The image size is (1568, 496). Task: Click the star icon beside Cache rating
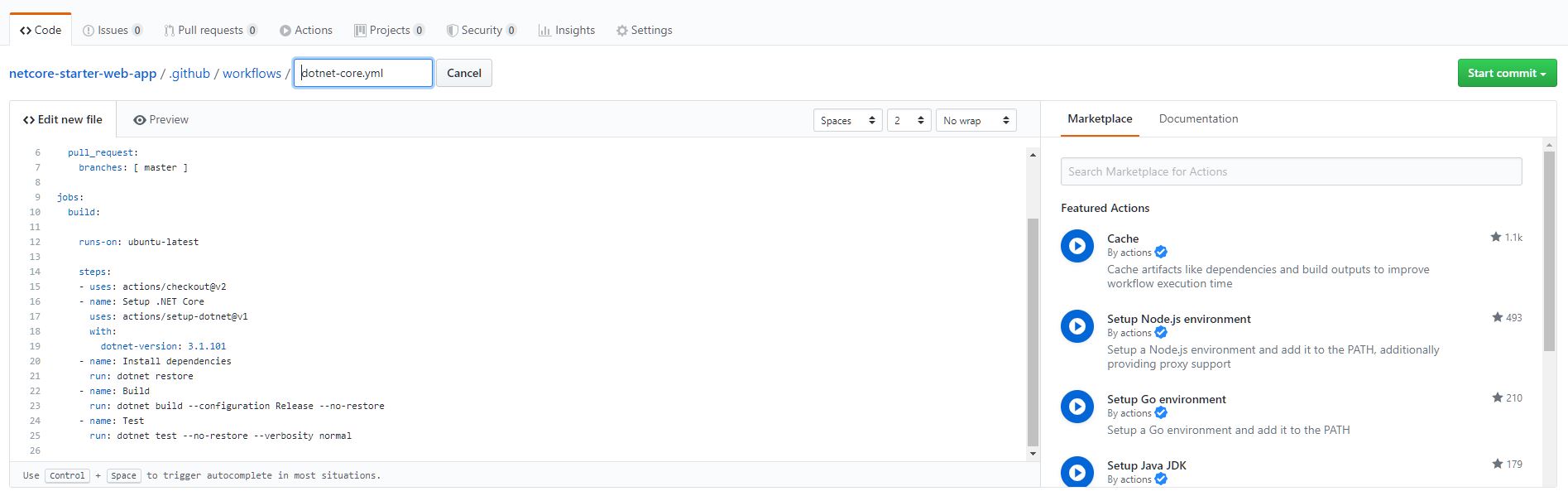[1495, 238]
